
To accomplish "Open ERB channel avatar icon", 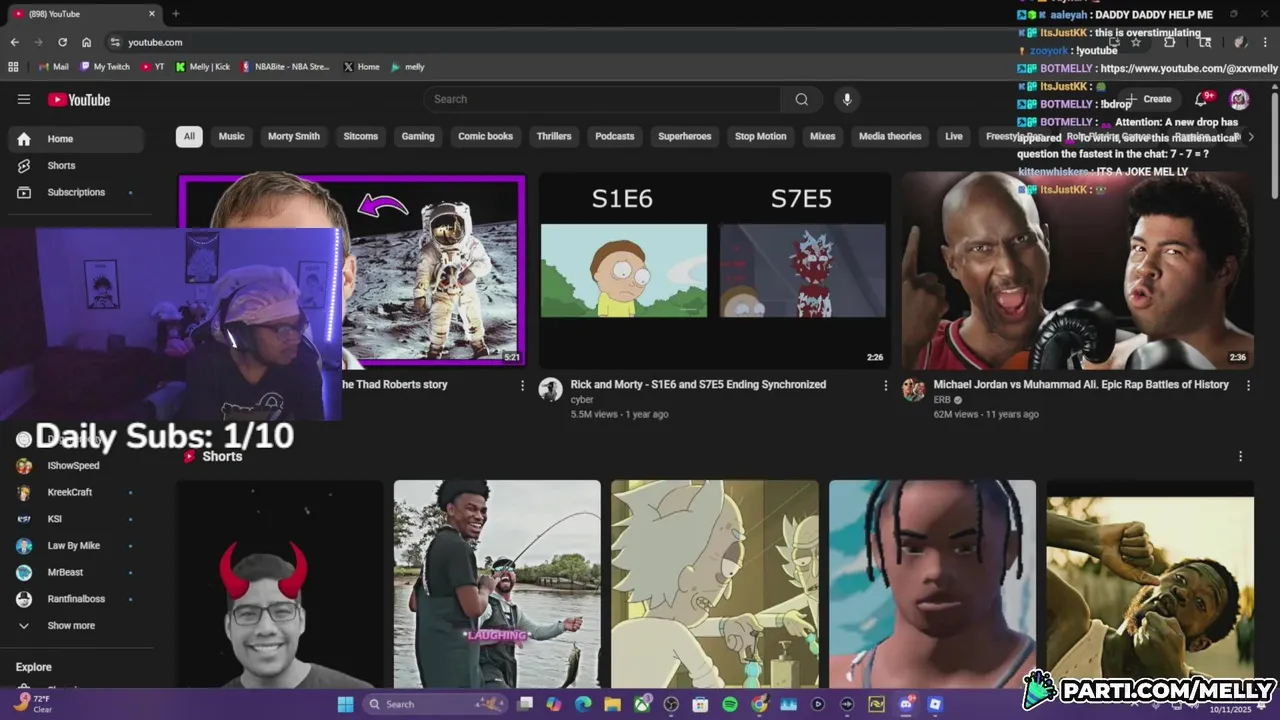I will click(913, 389).
